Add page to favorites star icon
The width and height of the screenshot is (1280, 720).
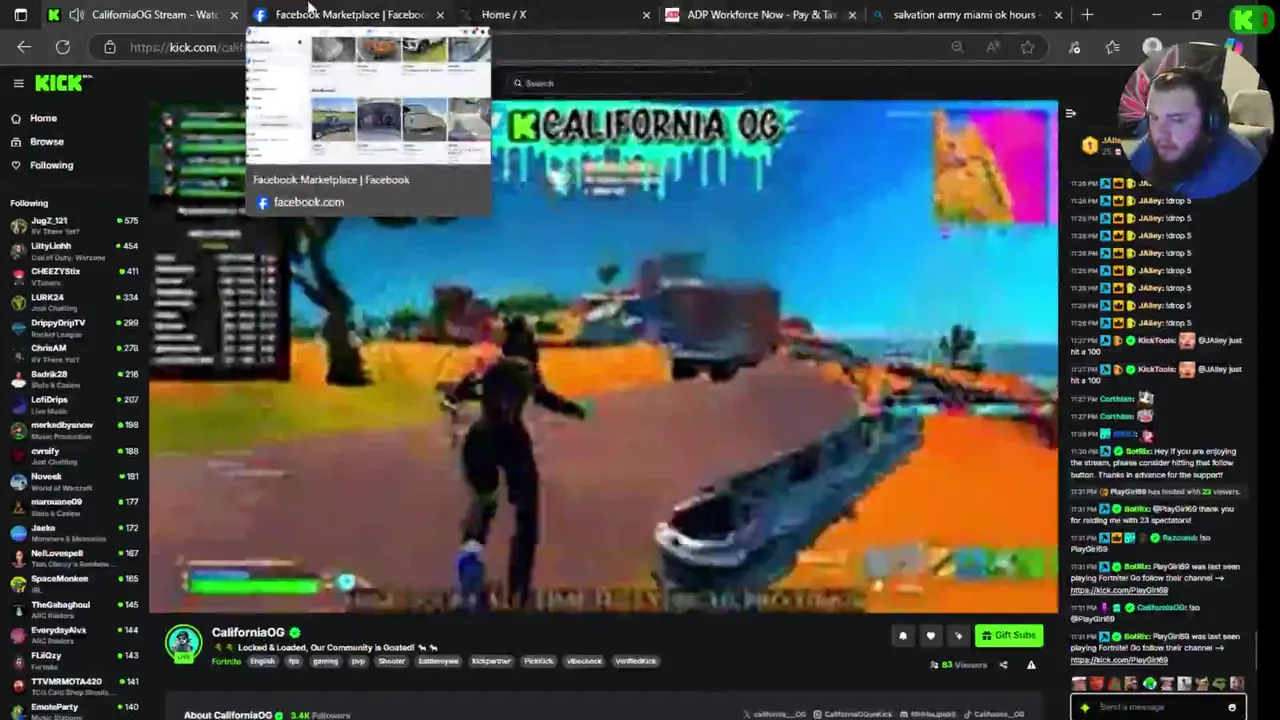coord(1027,47)
